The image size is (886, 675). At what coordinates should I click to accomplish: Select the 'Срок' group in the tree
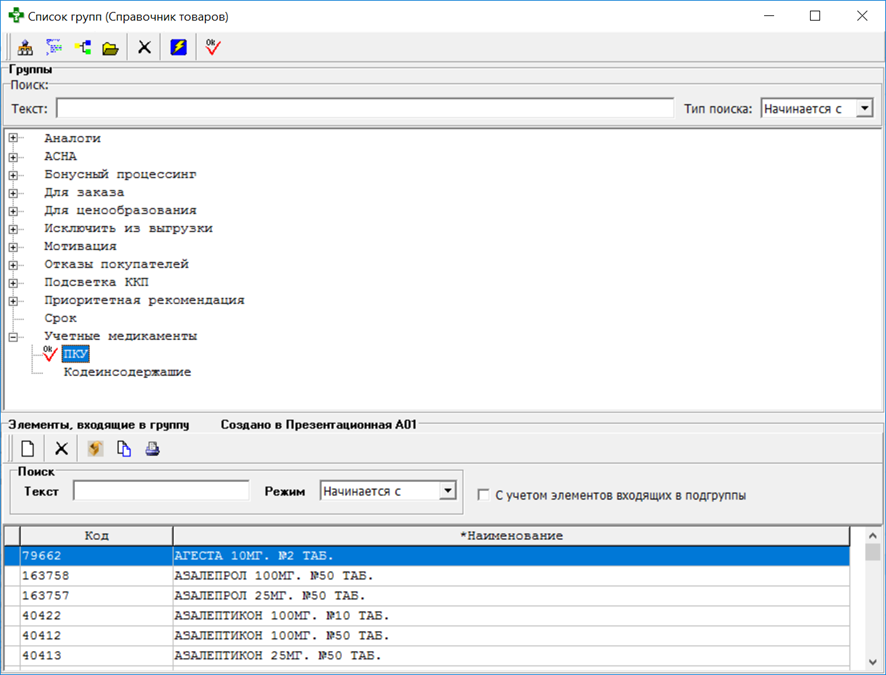coord(60,318)
